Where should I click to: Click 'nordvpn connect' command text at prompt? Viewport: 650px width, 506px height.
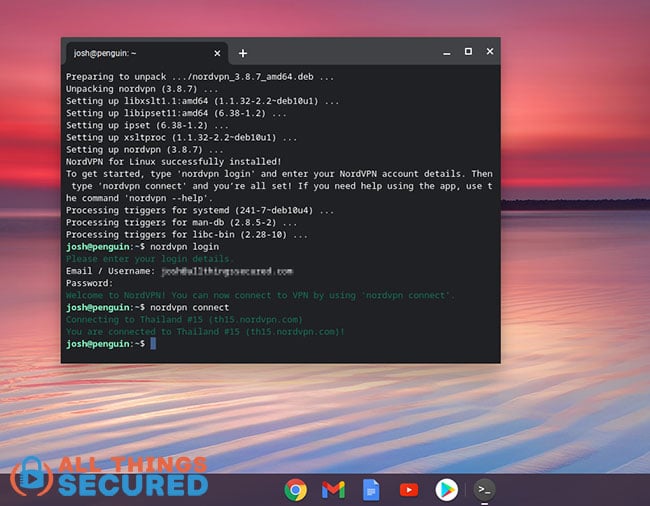[x=189, y=307]
